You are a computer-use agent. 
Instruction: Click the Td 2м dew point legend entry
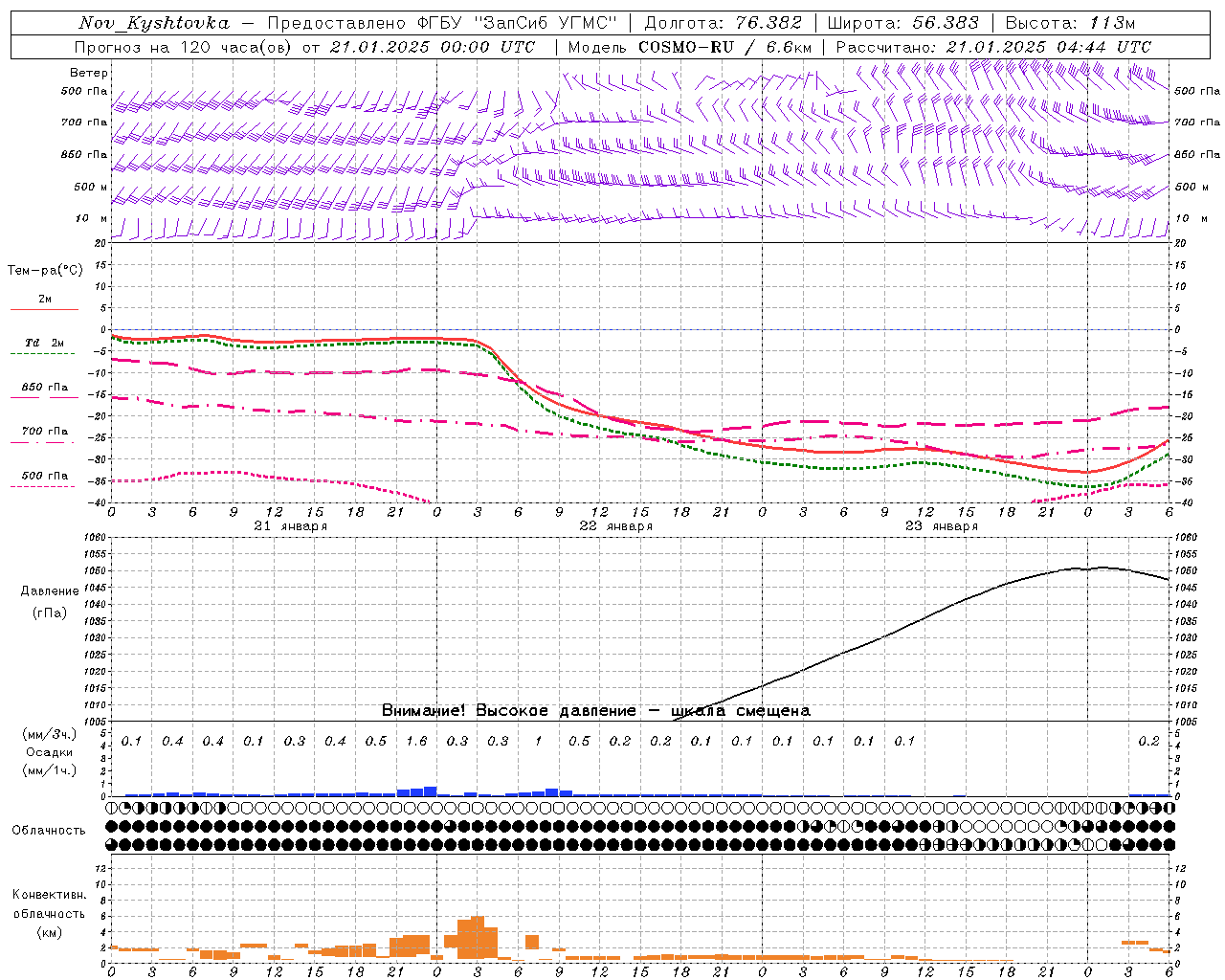click(44, 343)
